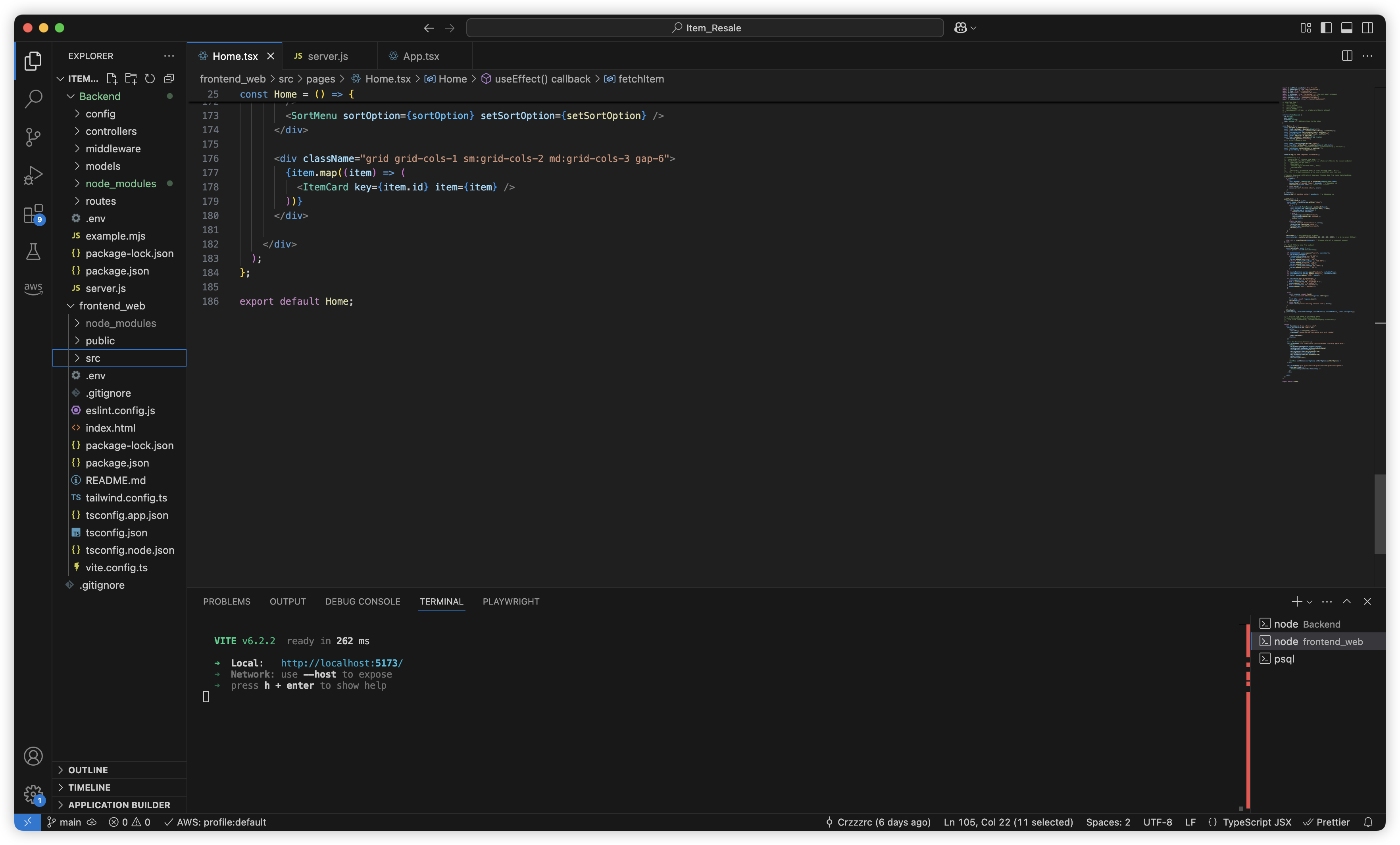Maximize the terminal panel size
Image resolution: width=1400 pixels, height=845 pixels.
point(1346,601)
